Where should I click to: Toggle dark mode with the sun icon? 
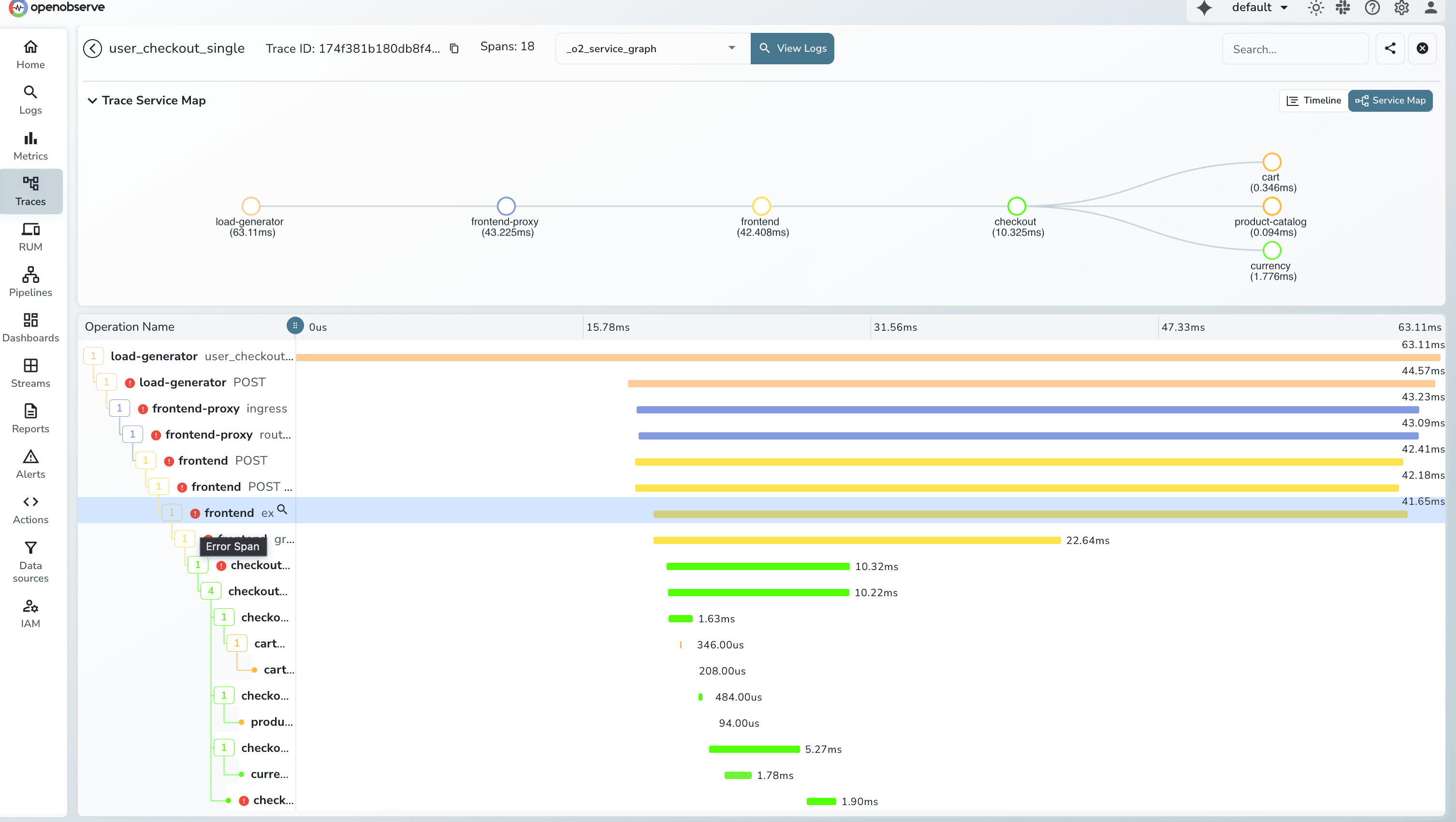(x=1316, y=8)
